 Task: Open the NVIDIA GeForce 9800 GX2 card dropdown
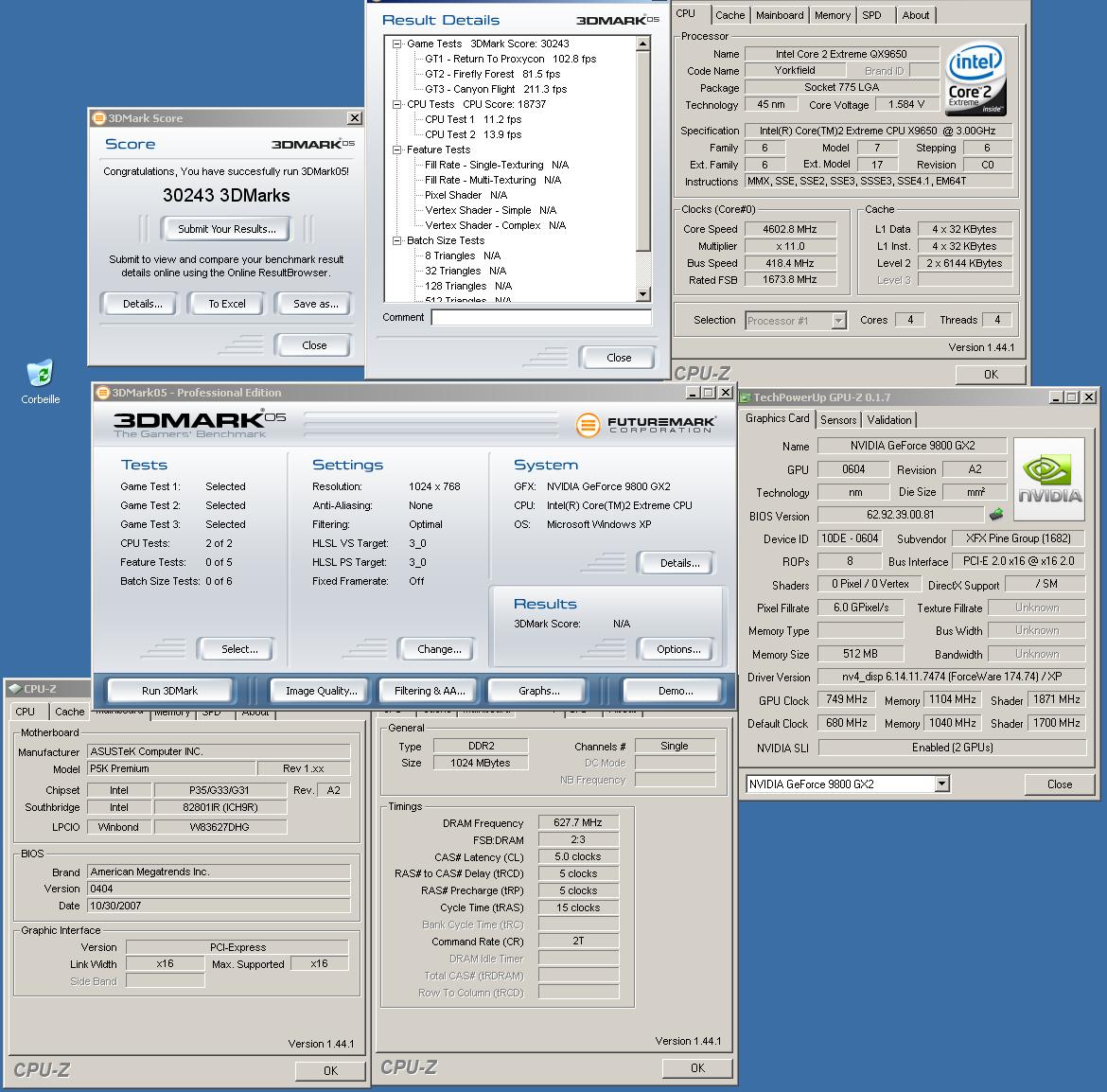[941, 784]
